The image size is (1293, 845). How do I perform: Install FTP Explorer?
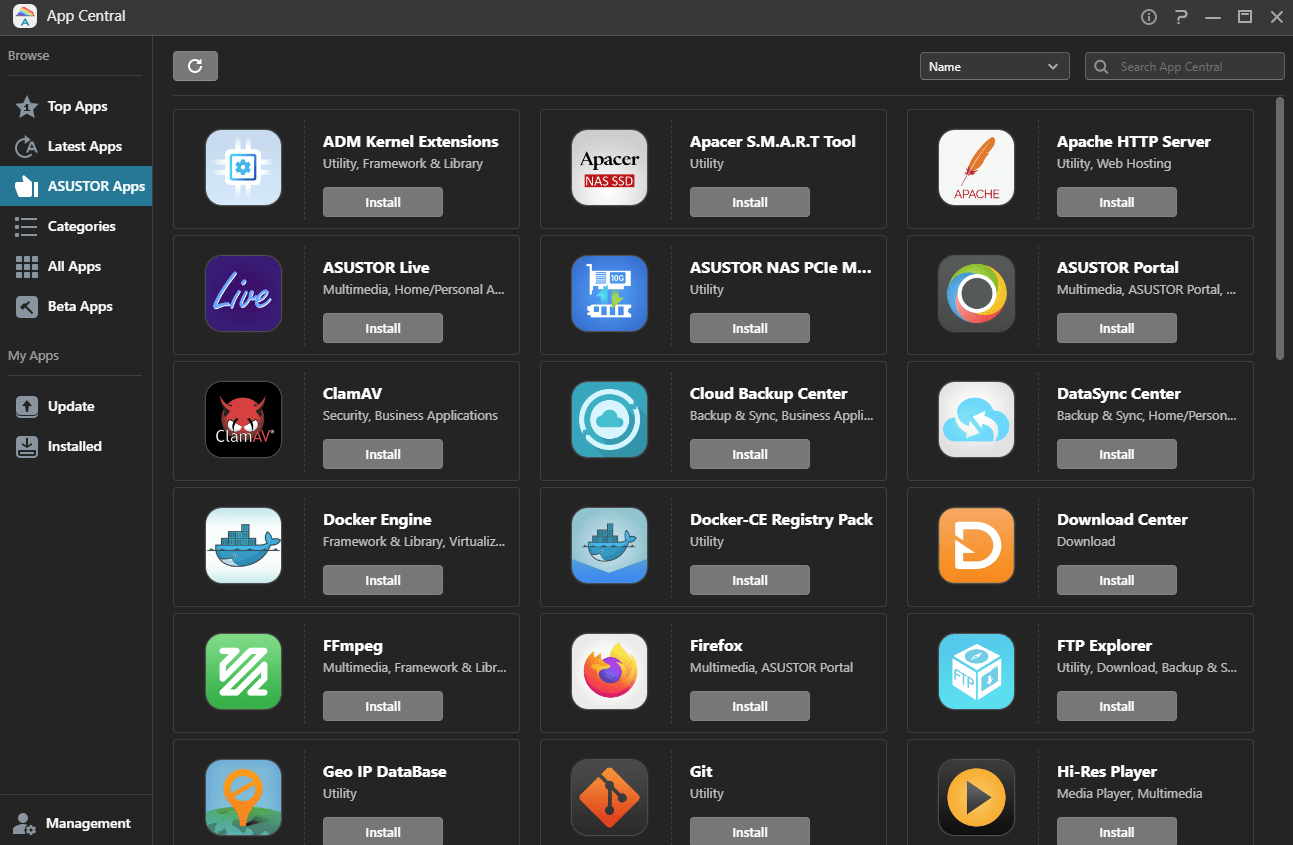pos(1117,706)
